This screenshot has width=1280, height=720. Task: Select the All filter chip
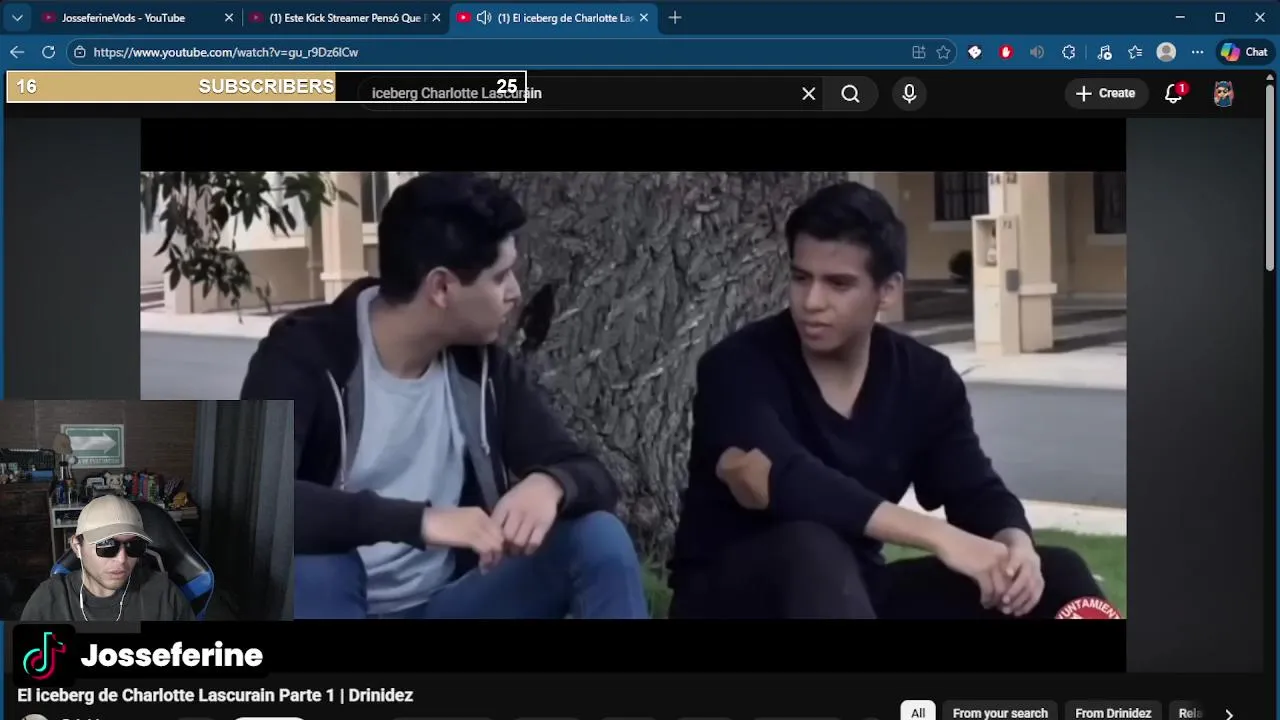point(918,712)
